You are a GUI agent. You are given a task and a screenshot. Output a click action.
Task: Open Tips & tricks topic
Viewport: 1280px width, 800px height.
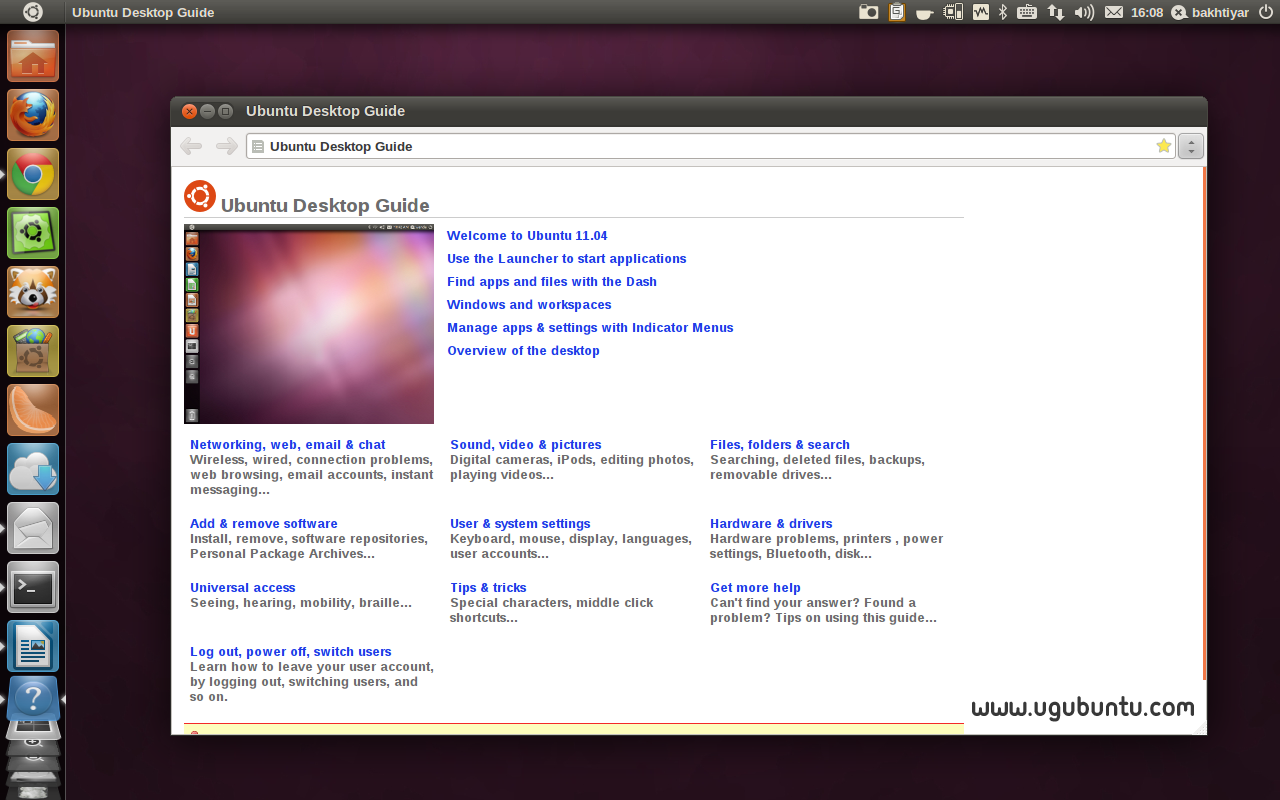click(x=488, y=588)
